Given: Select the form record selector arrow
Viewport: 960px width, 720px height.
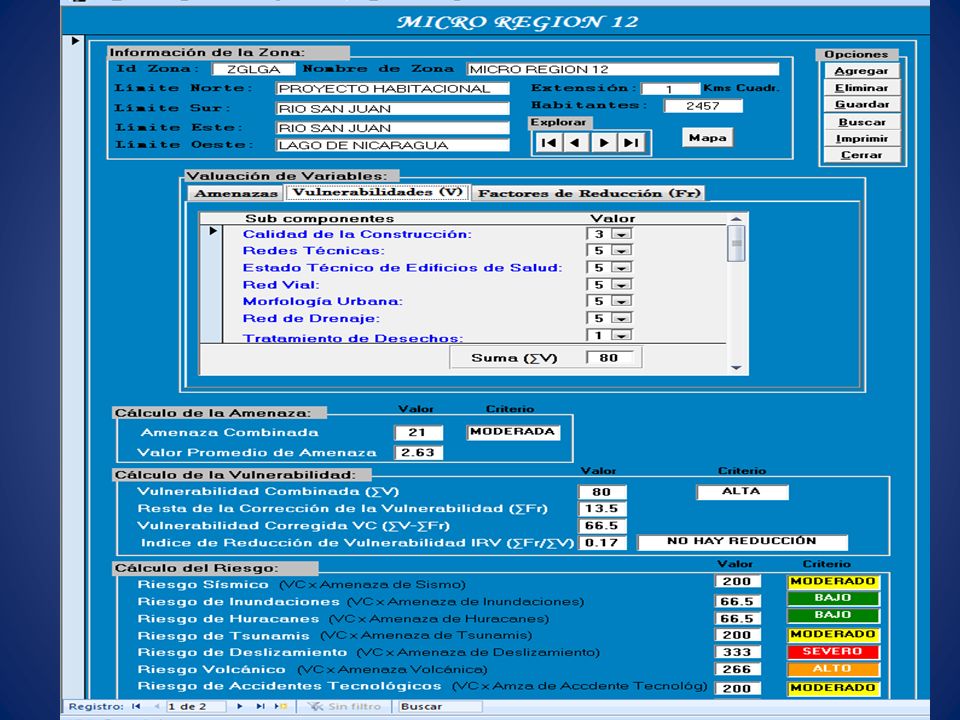Looking at the screenshot, I should pyautogui.click(x=75, y=41).
